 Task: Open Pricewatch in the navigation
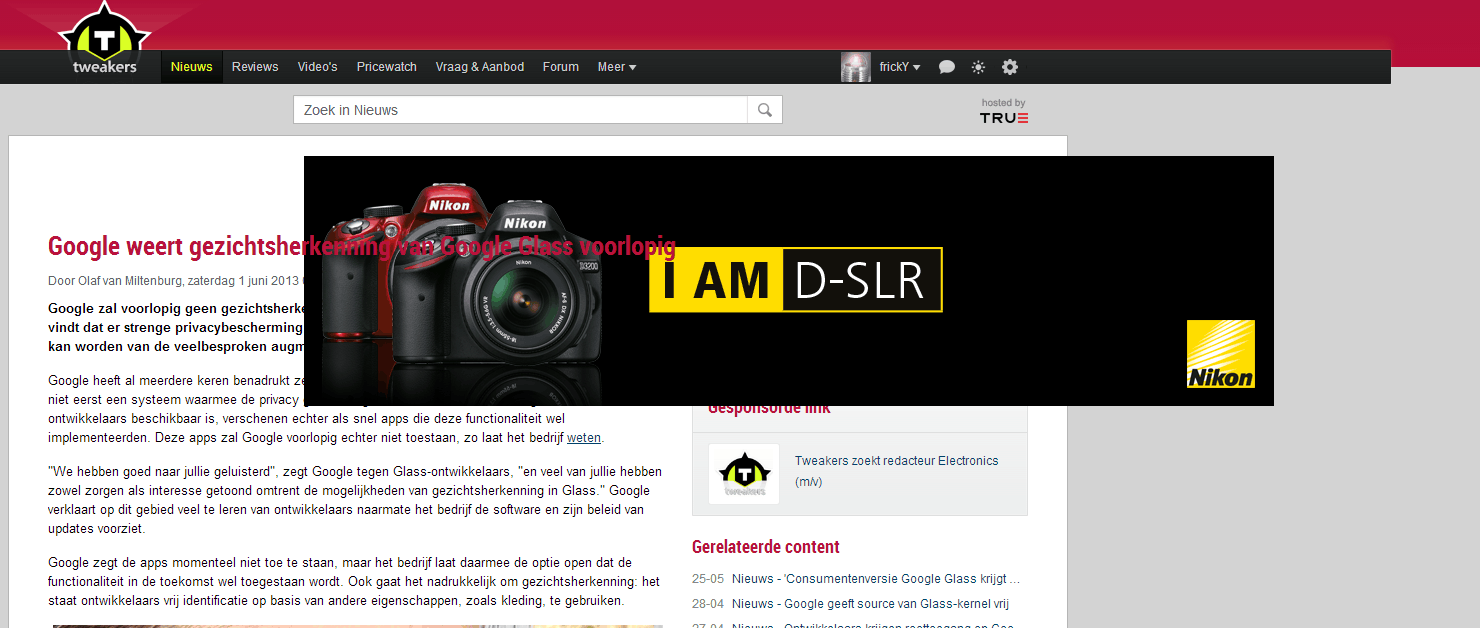(x=386, y=67)
